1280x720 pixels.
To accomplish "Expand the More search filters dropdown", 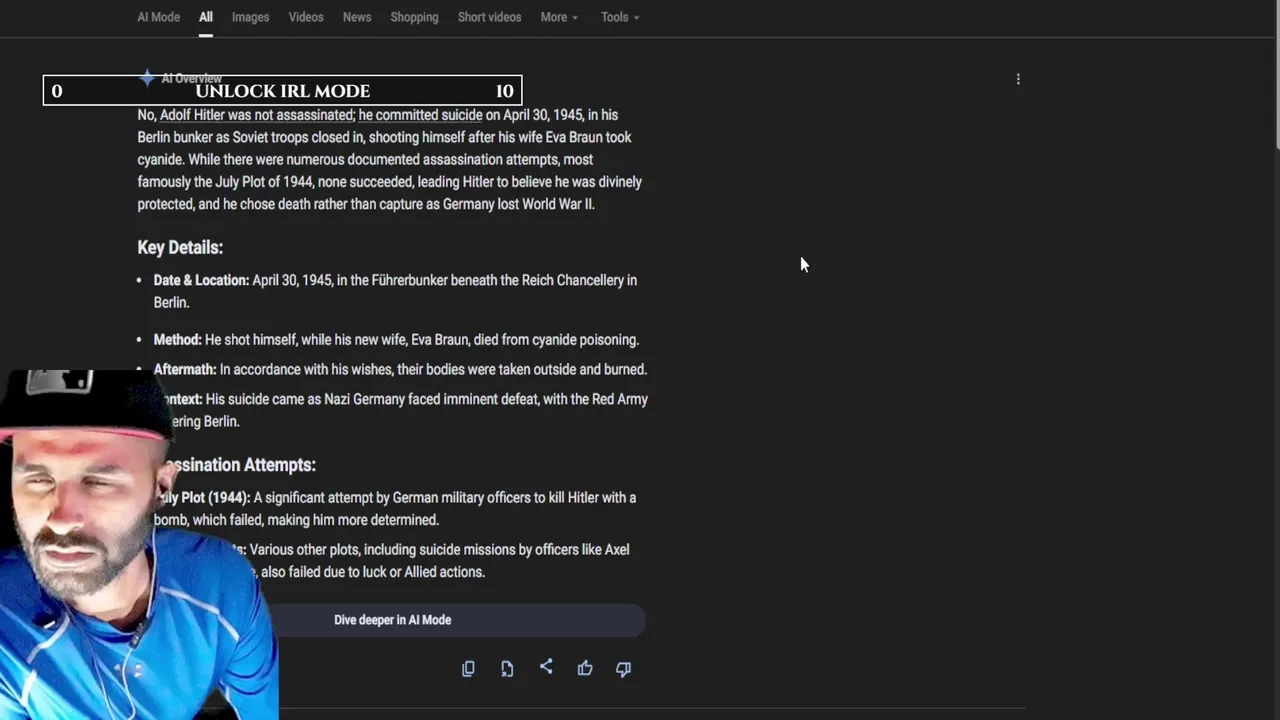I will click(x=559, y=17).
